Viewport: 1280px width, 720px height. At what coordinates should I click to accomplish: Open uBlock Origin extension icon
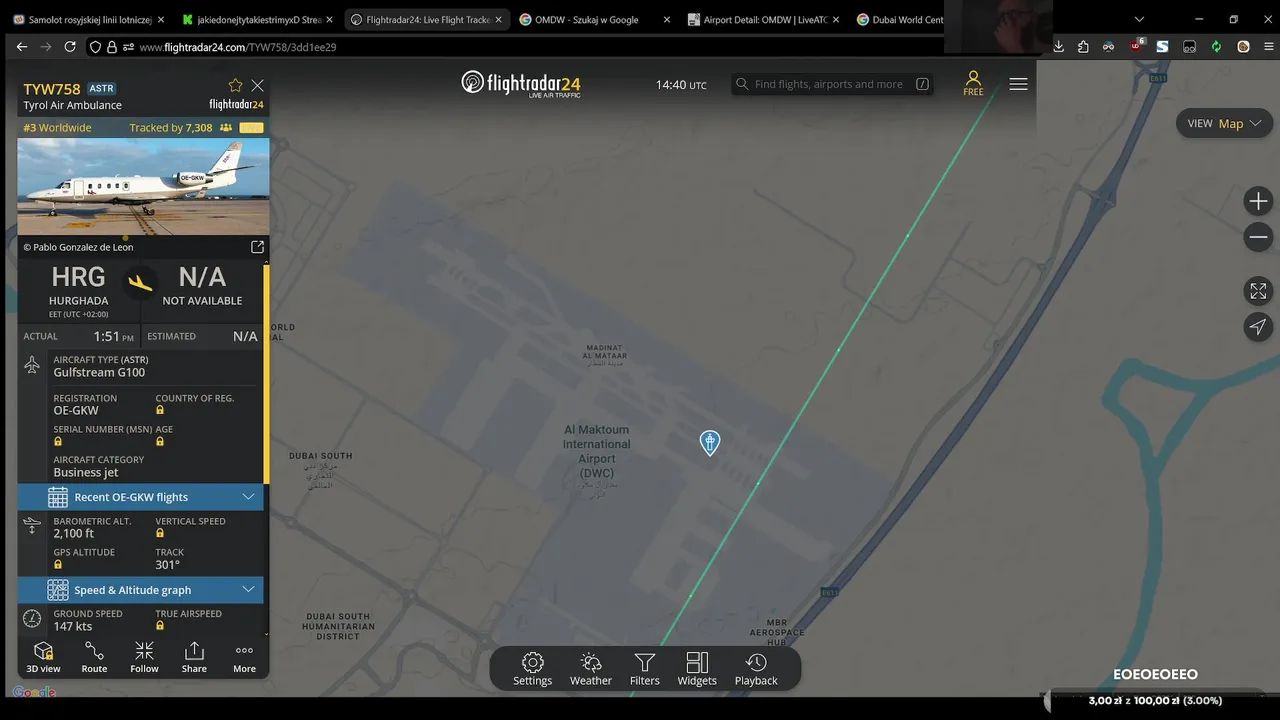tap(1137, 47)
